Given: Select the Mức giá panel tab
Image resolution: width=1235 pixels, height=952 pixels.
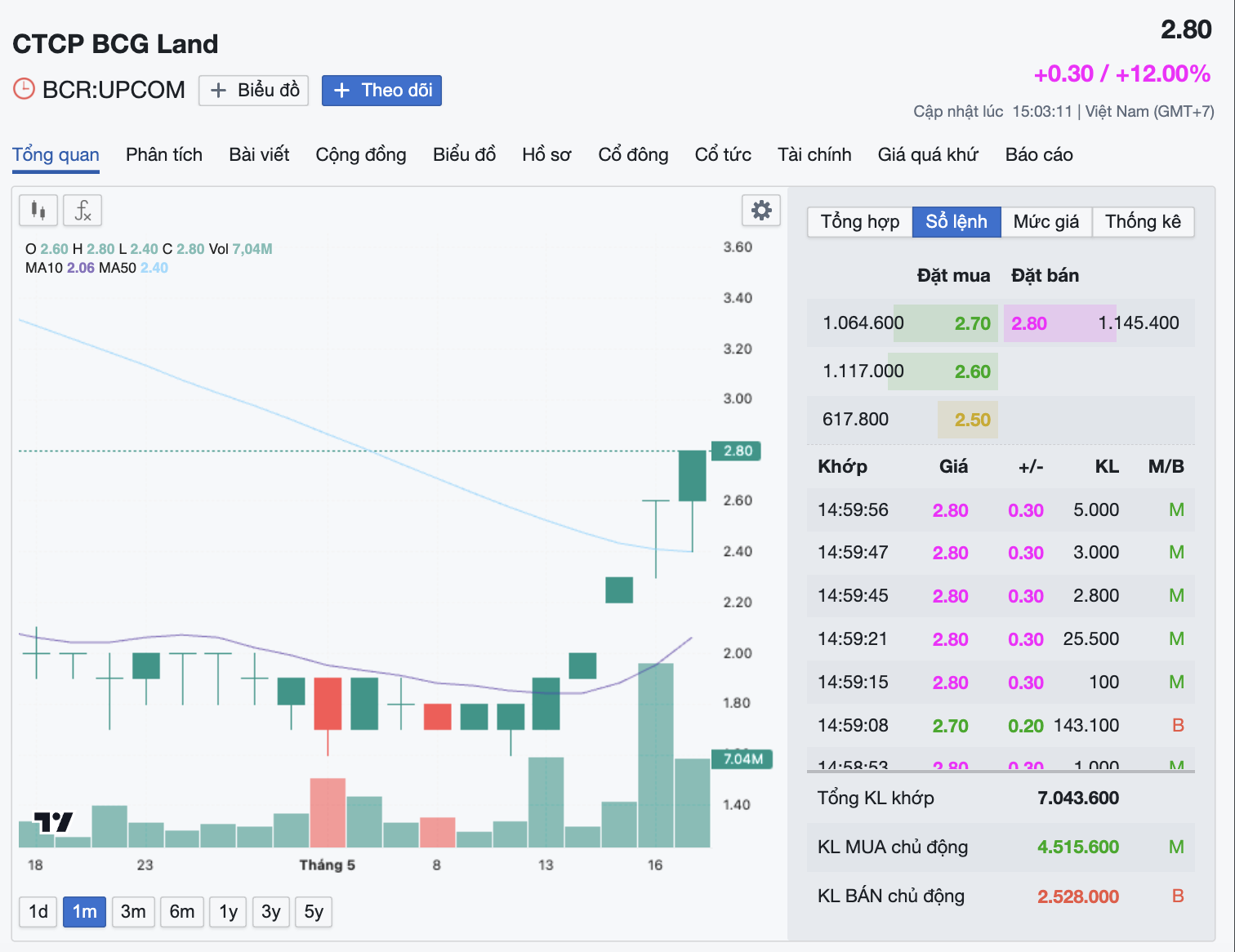Looking at the screenshot, I should coord(1046,222).
